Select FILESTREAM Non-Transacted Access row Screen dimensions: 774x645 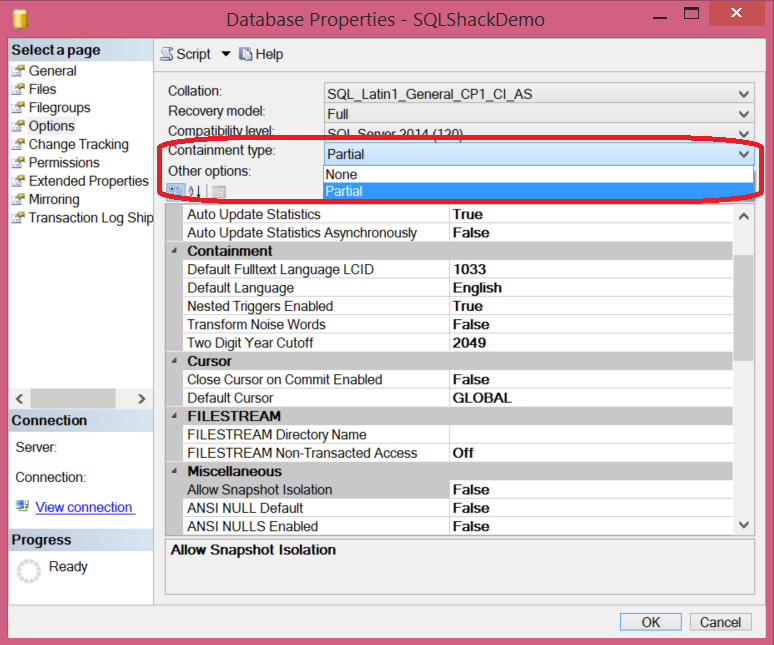pyautogui.click(x=458, y=453)
